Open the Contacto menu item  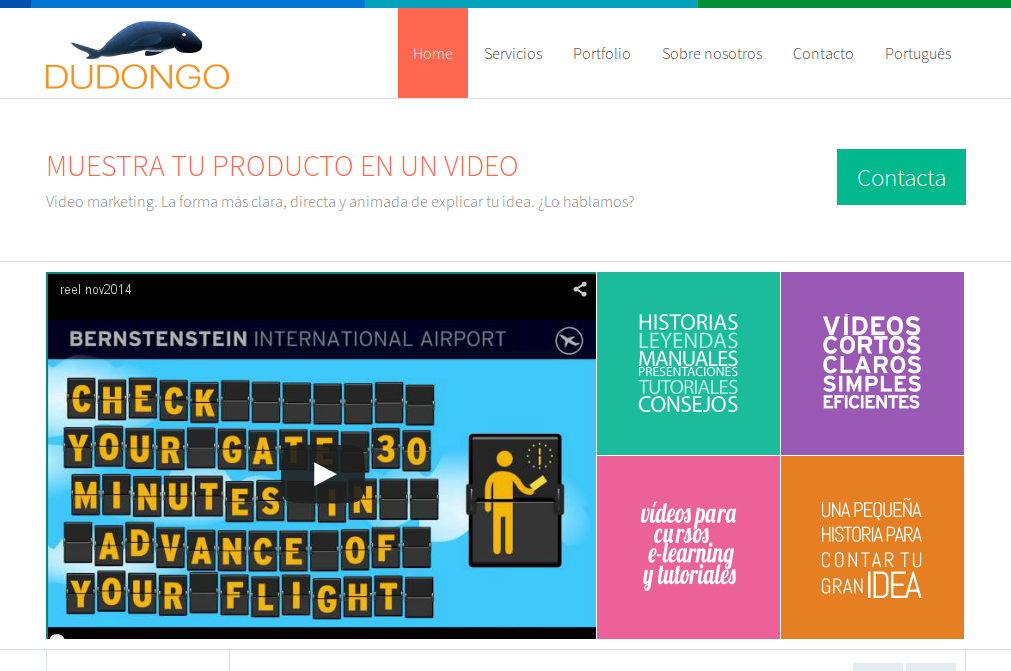coord(823,53)
